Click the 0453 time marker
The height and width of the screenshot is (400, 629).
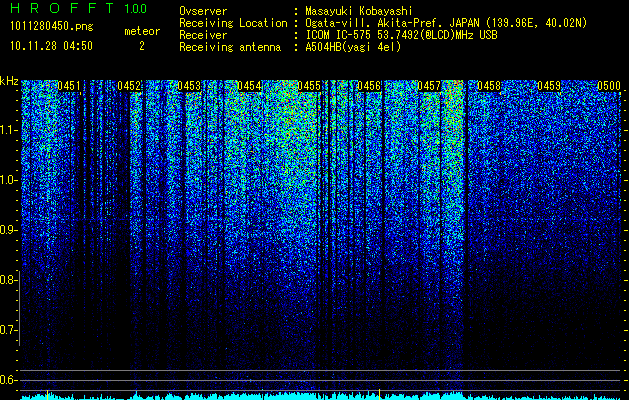(189, 86)
